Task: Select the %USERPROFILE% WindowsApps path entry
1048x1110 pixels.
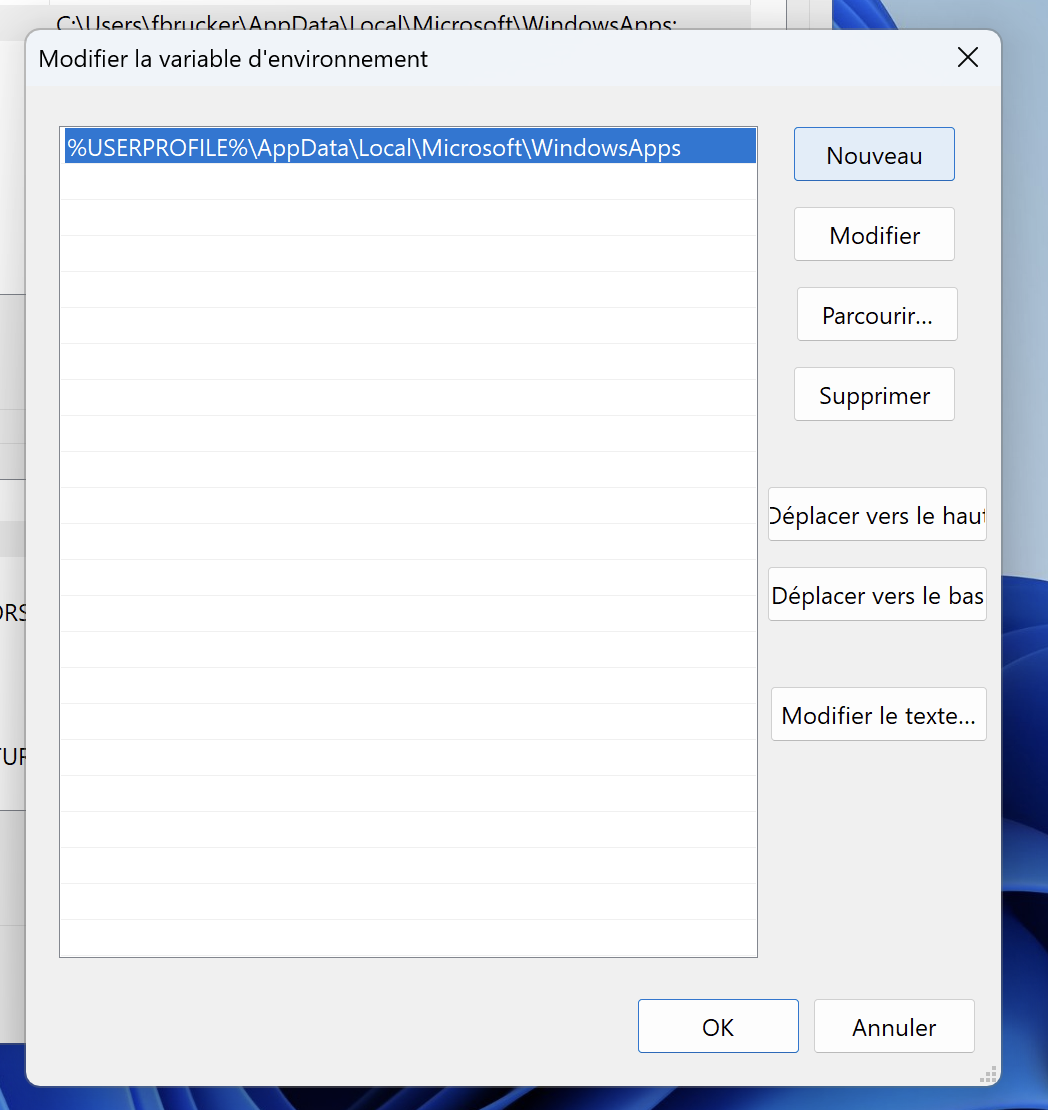Action: tap(374, 148)
